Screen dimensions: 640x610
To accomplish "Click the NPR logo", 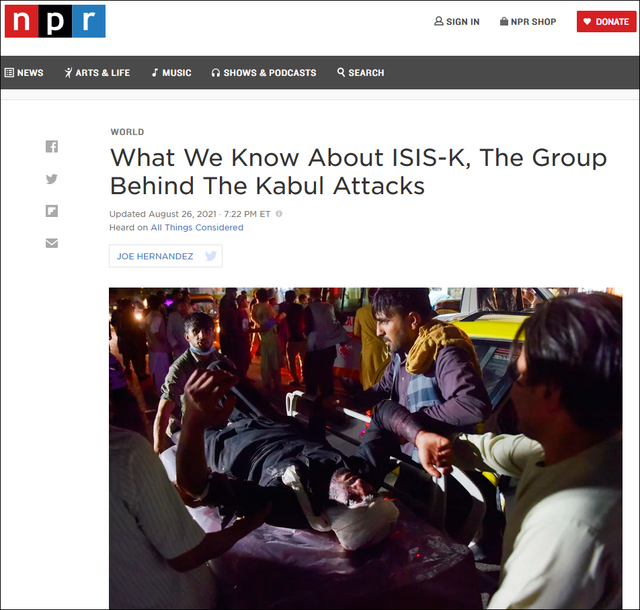I will pyautogui.click(x=55, y=21).
